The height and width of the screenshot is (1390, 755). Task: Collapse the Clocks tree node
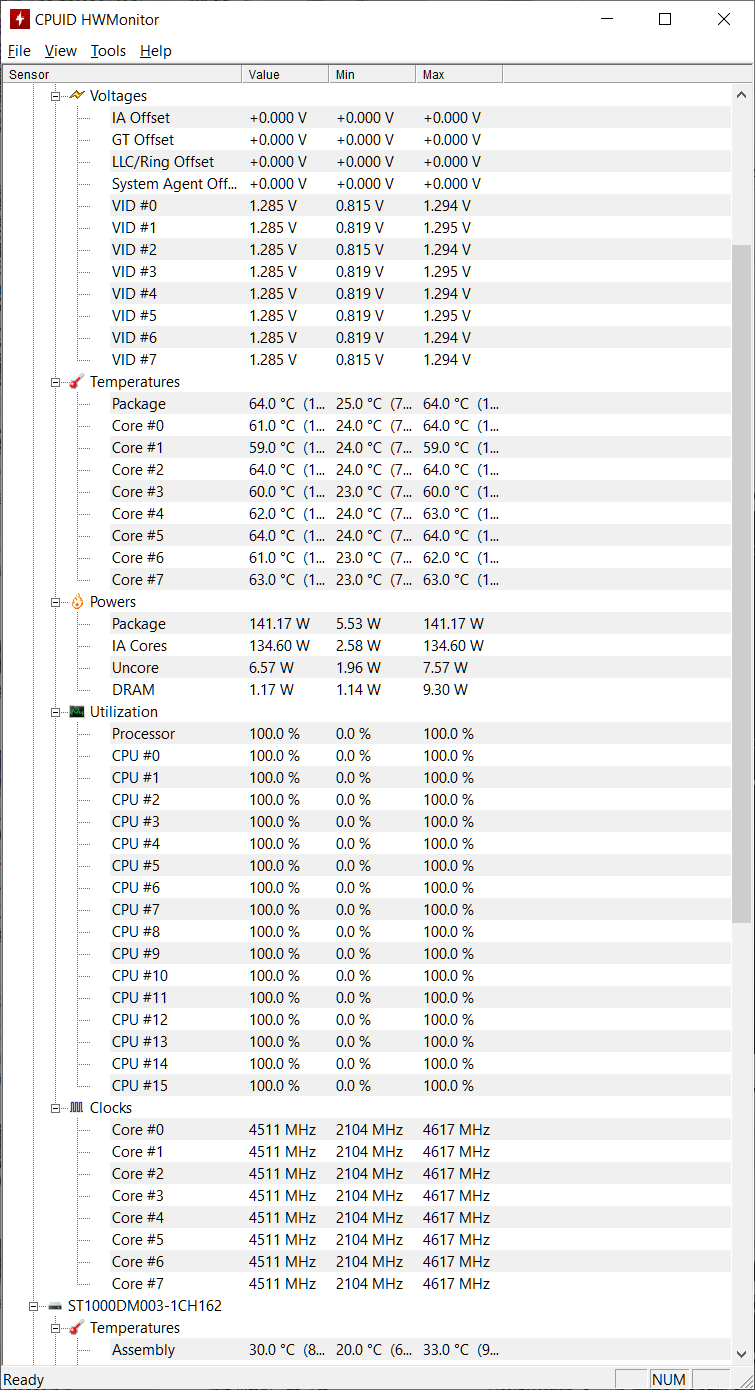point(56,1108)
